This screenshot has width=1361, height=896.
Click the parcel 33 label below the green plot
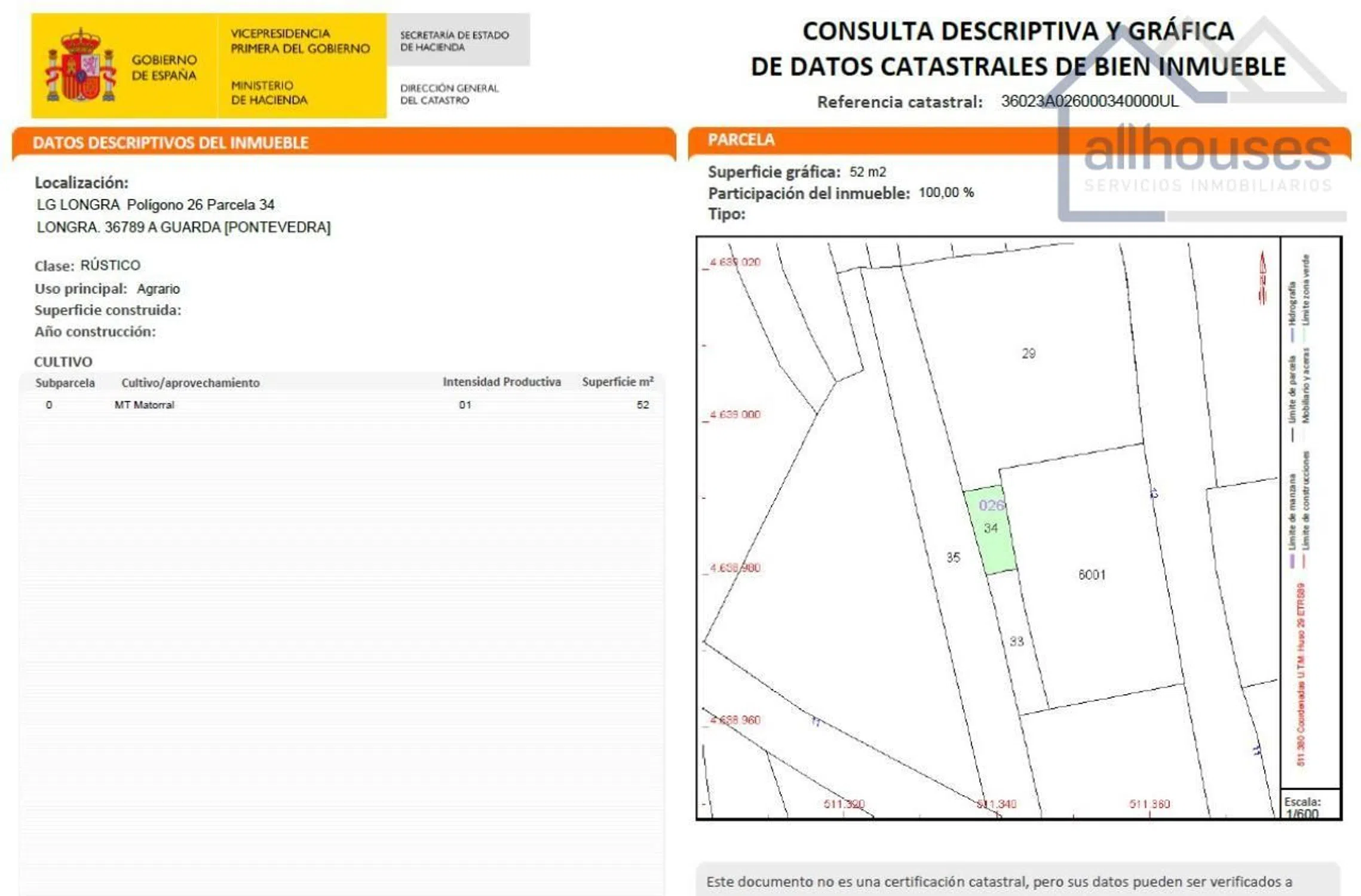tap(1016, 642)
